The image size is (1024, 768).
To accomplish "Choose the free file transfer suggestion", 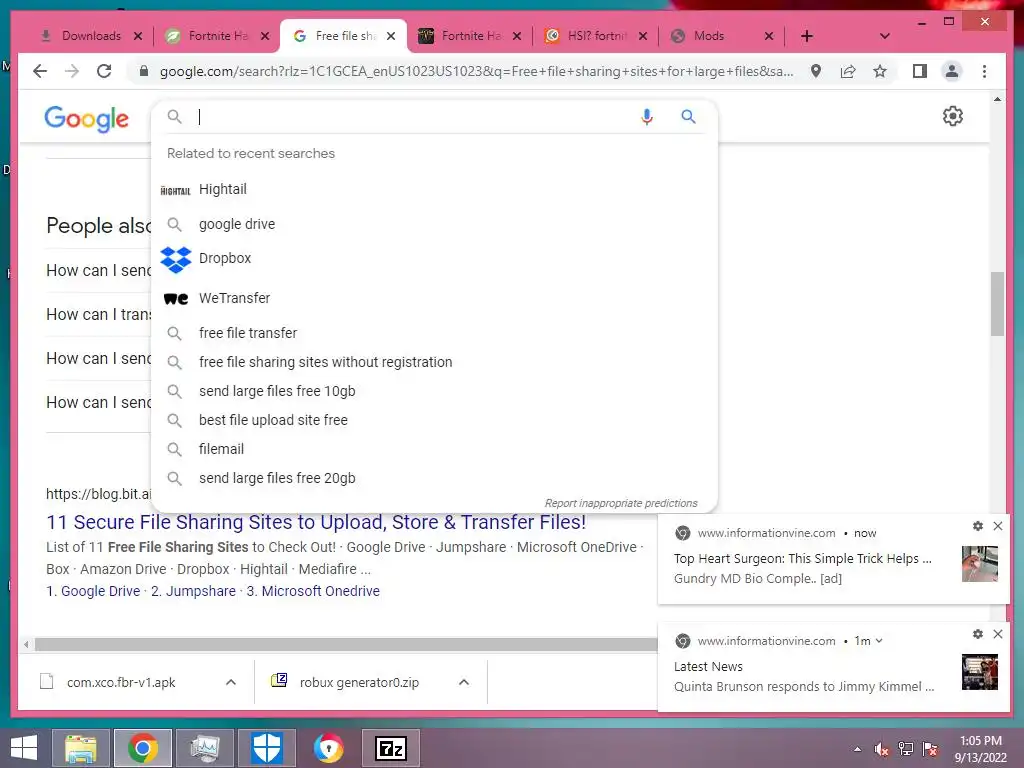I will pos(434,333).
